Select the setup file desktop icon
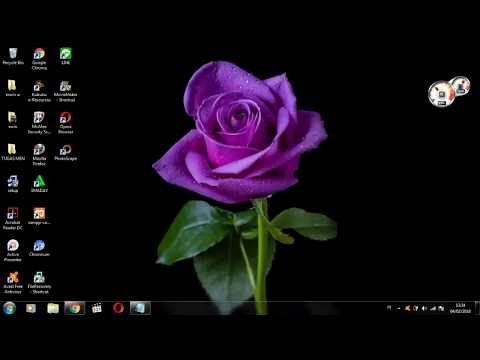The width and height of the screenshot is (480, 360). pos(13,184)
